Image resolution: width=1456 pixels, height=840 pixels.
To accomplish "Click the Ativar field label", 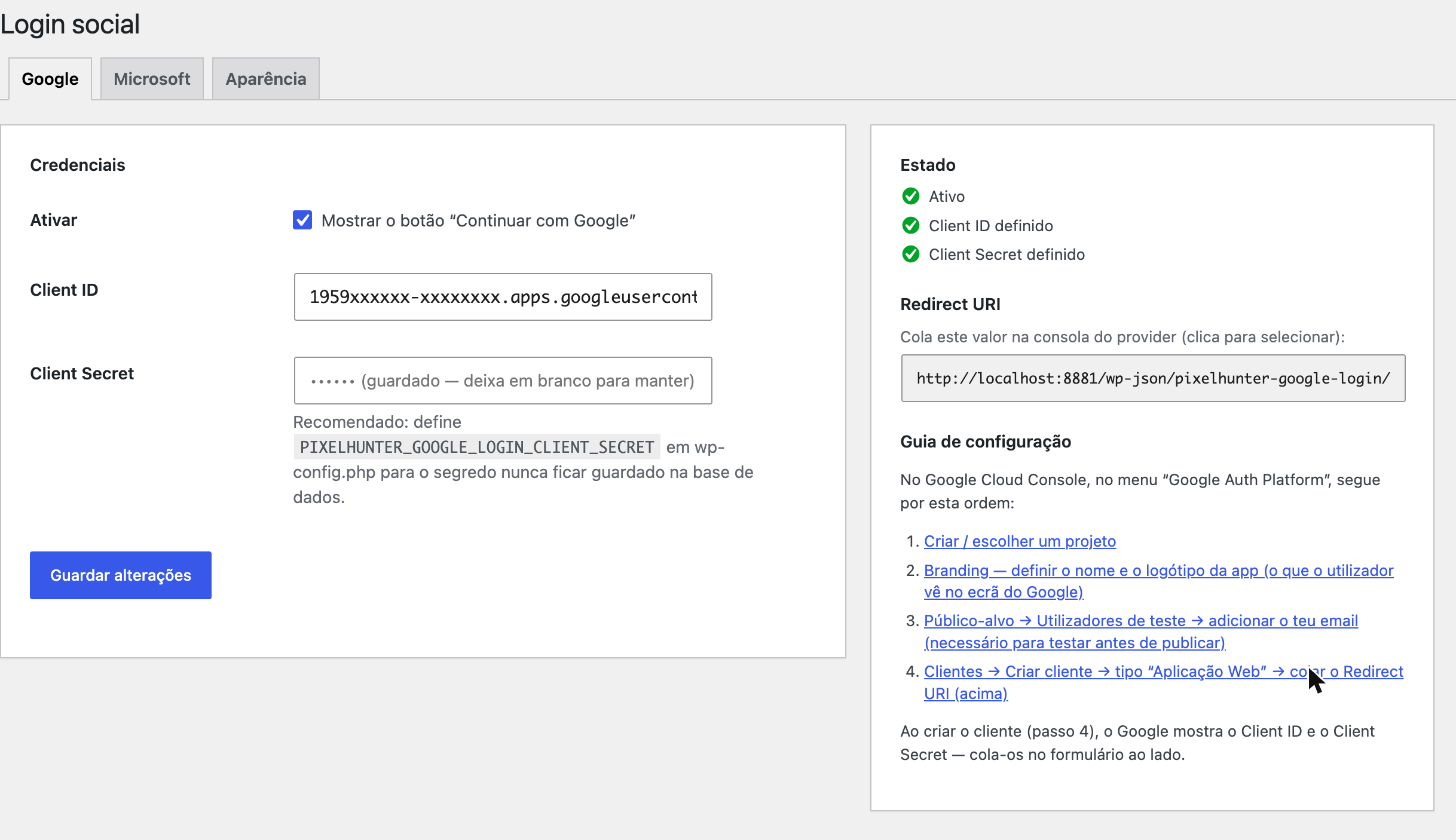I will pyautogui.click(x=54, y=220).
